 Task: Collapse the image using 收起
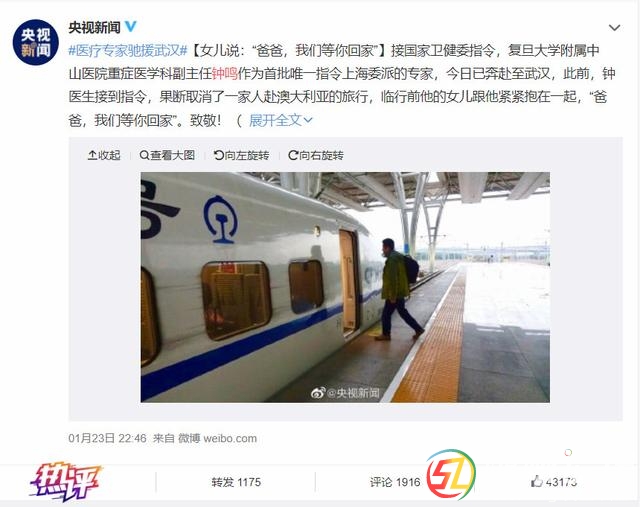tap(104, 155)
